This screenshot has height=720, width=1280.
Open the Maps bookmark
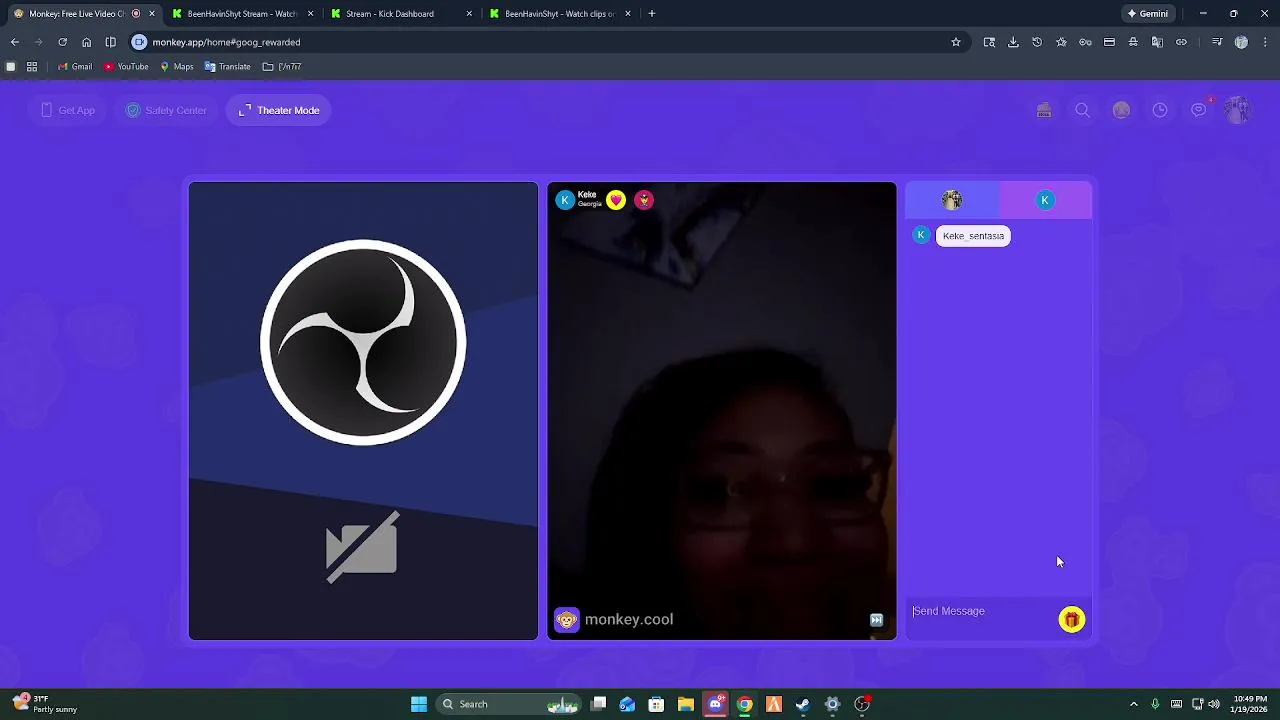[x=176, y=67]
